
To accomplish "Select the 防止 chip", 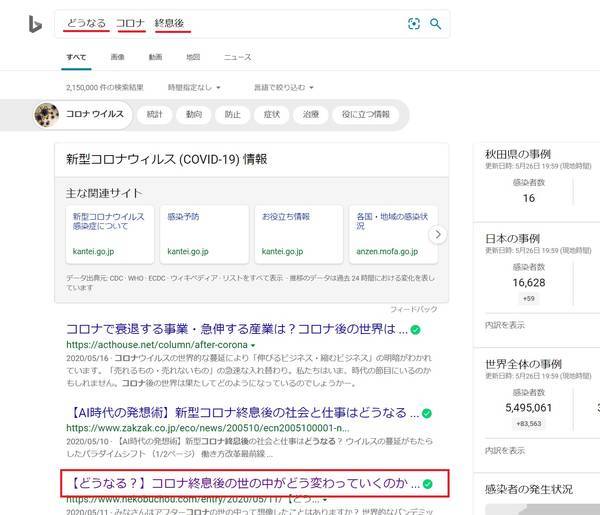I will click(232, 114).
